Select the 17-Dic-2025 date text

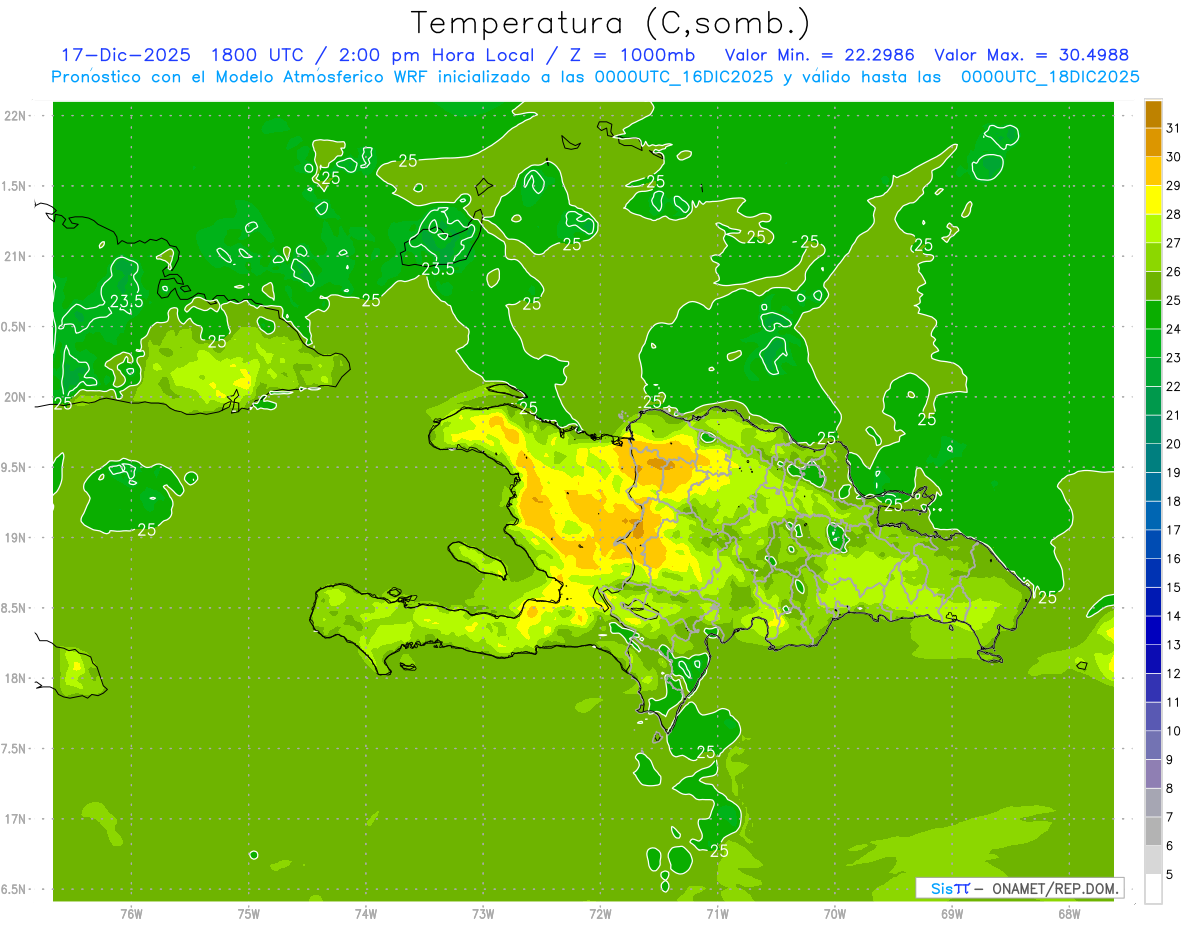click(126, 55)
